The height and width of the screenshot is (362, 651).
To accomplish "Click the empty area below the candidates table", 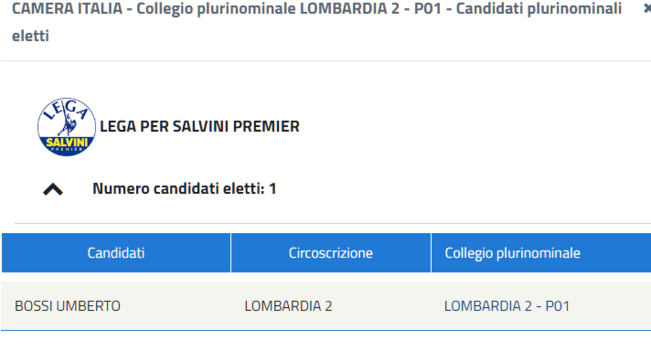I will [326, 347].
